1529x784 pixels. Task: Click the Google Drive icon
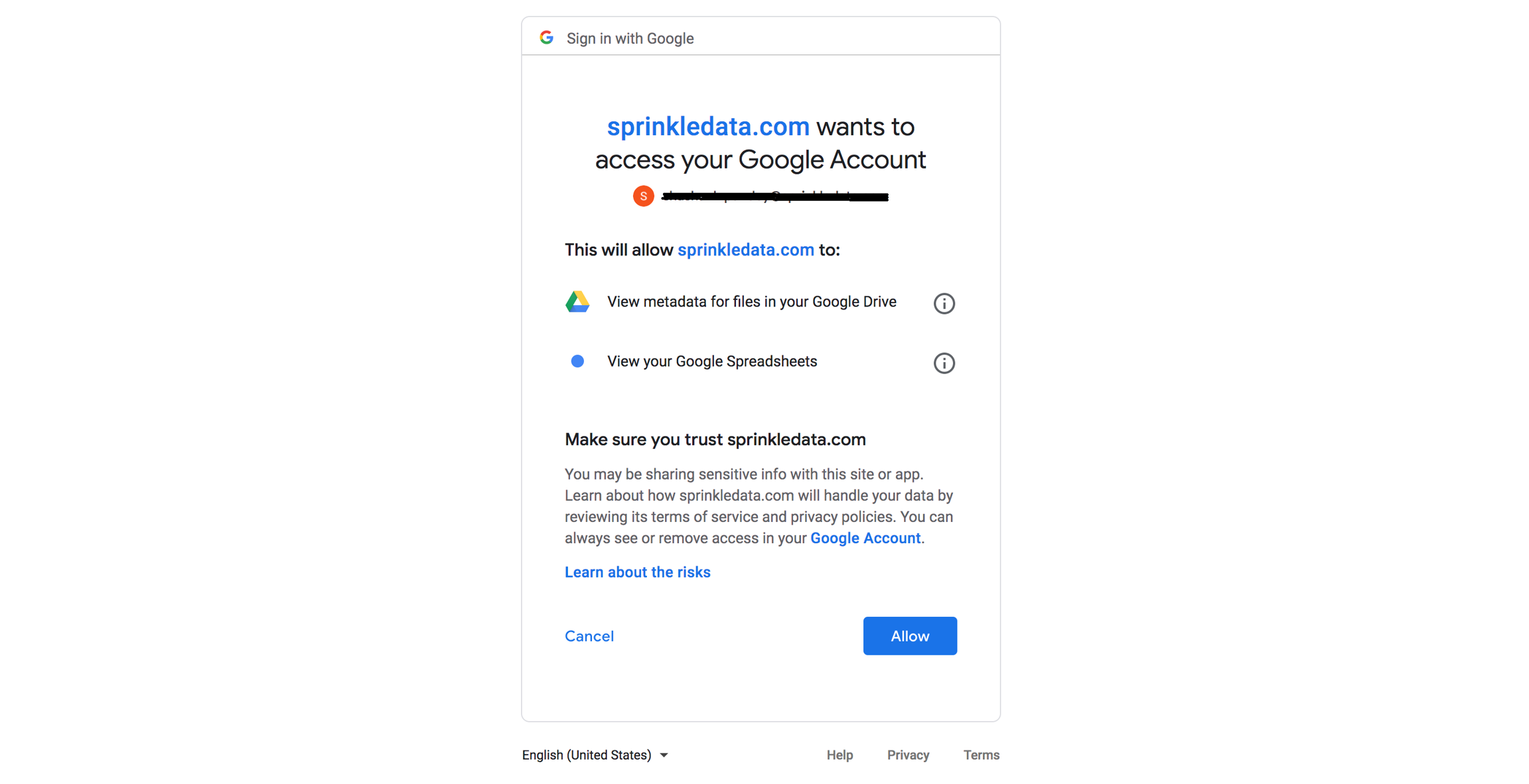click(577, 302)
